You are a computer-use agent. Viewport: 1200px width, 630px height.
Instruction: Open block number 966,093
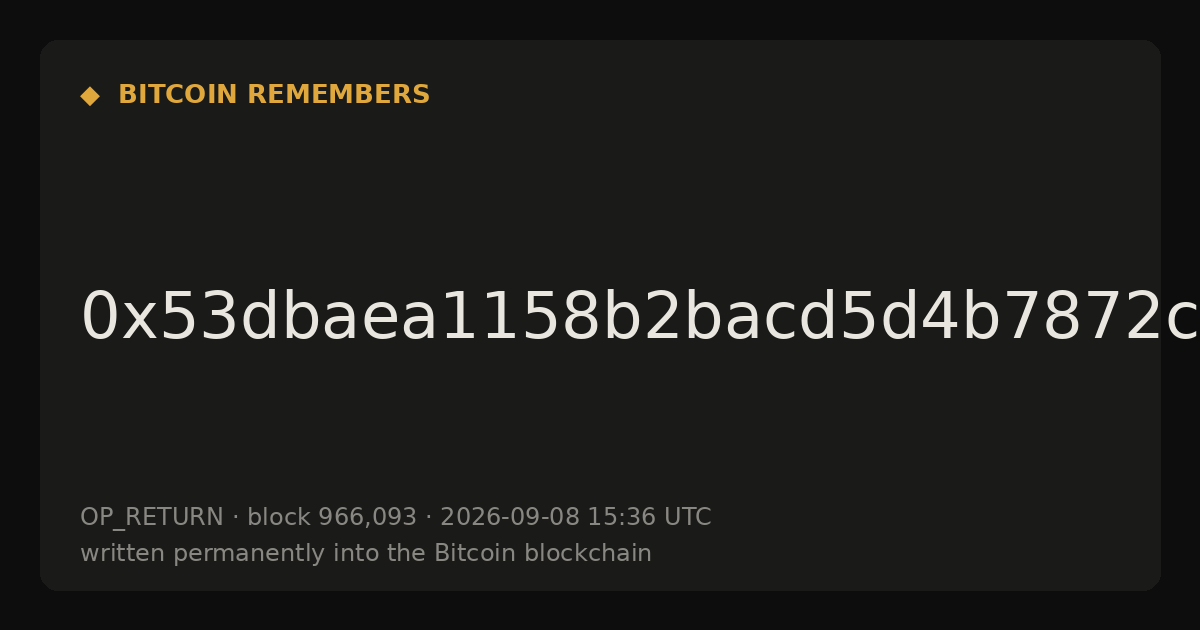point(367,518)
